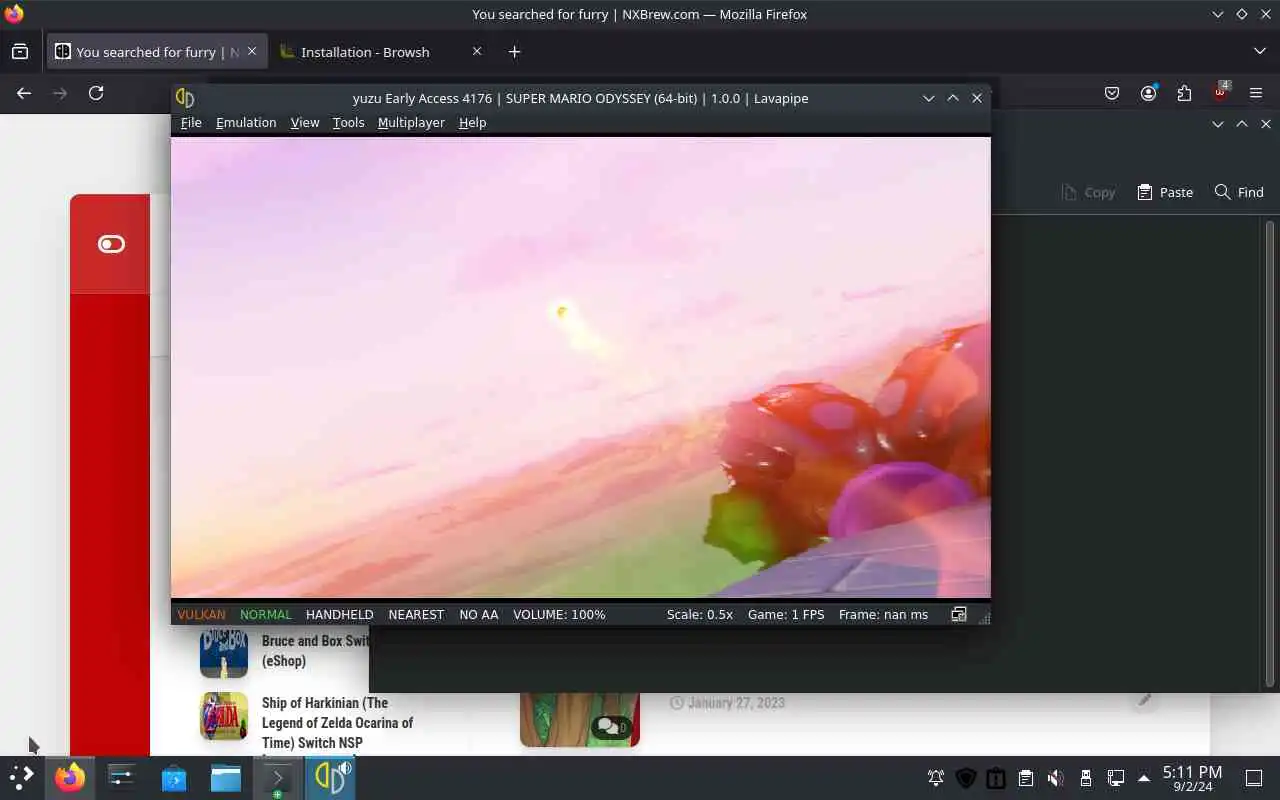Toggle the VULKAN renderer status button
This screenshot has height=800, width=1280.
point(201,614)
